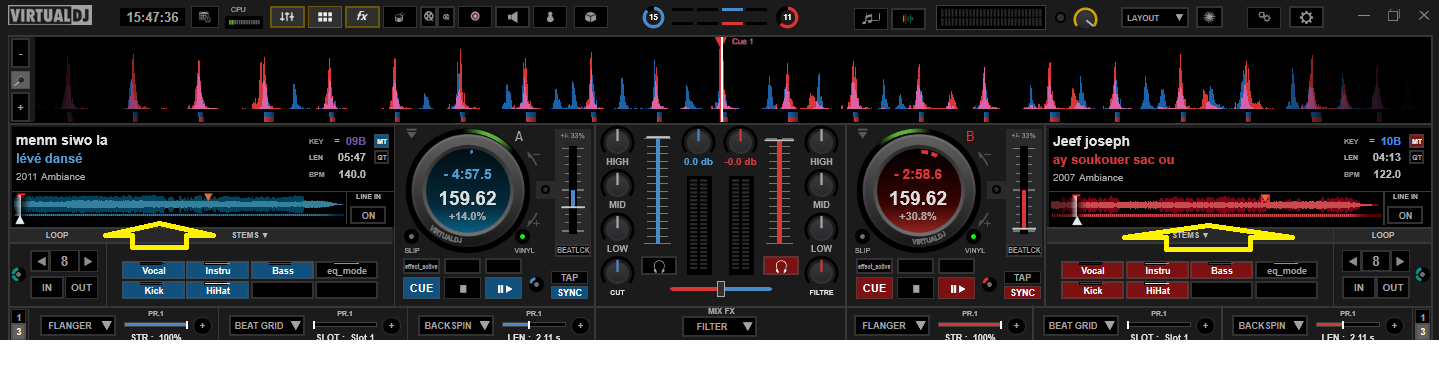Open the LAYOUT dropdown

point(1155,17)
